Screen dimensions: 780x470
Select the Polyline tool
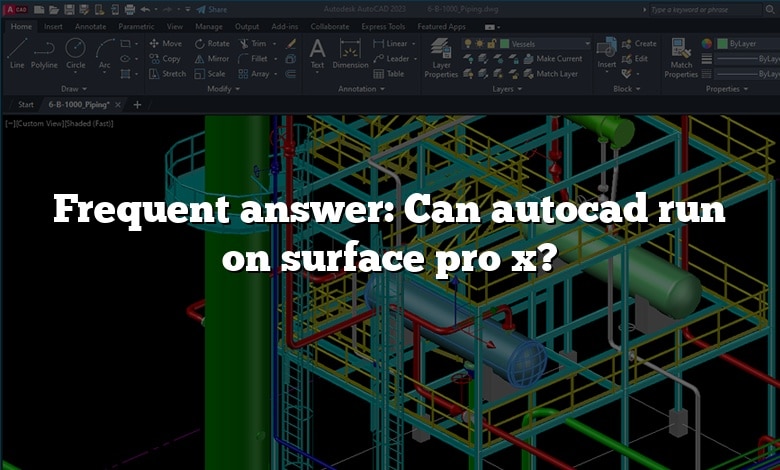pos(44,54)
